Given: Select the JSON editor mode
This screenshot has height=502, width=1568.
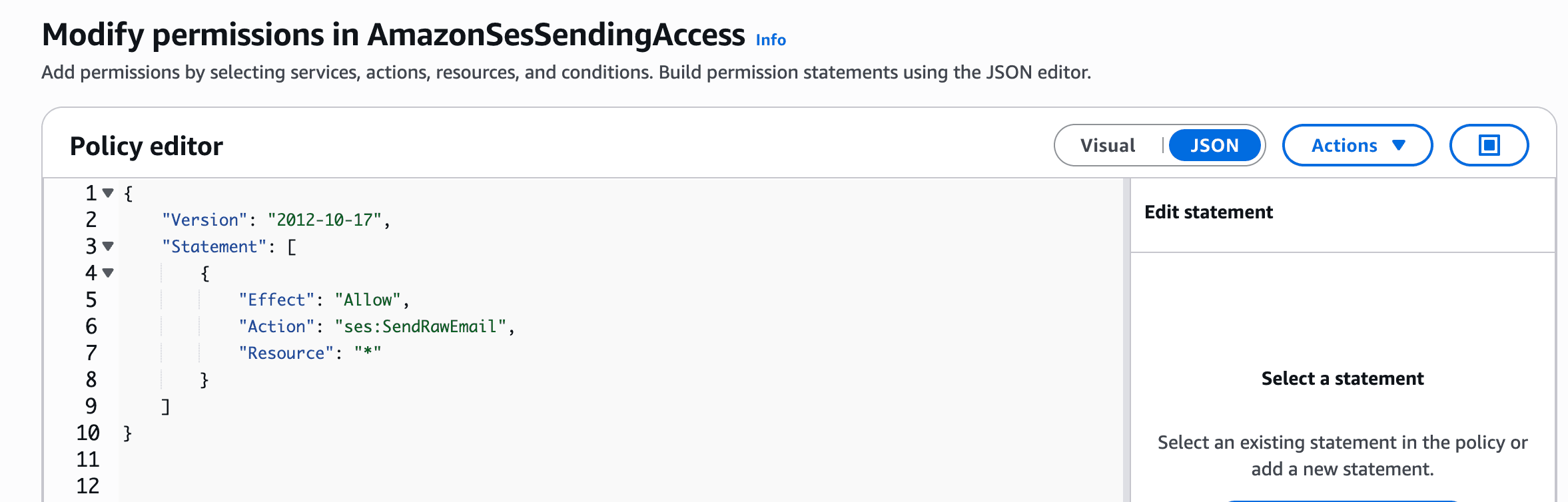Looking at the screenshot, I should click(1215, 144).
